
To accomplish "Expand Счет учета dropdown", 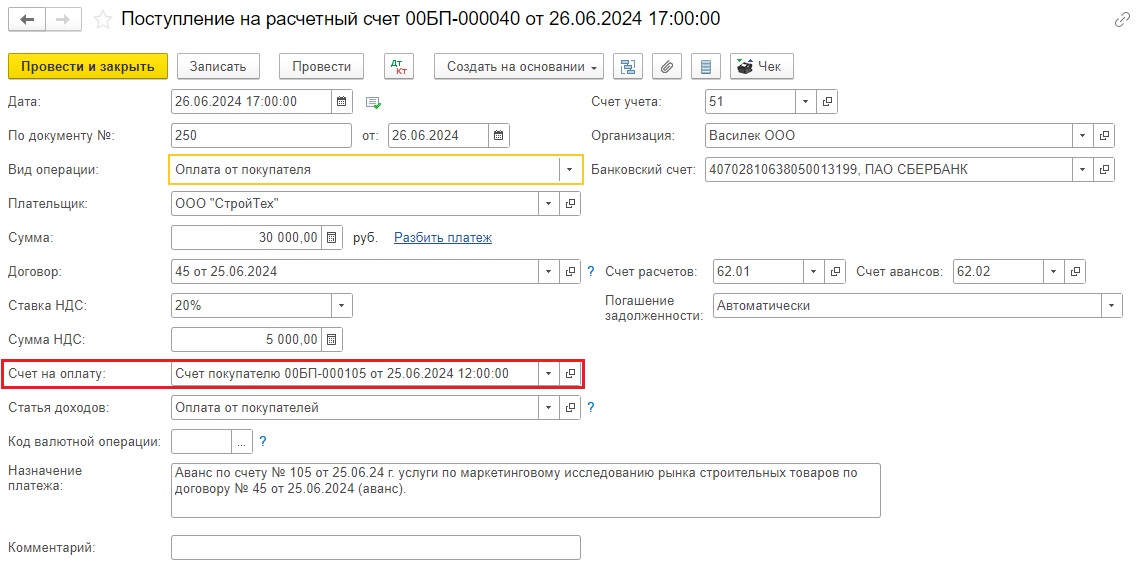I will 806,102.
